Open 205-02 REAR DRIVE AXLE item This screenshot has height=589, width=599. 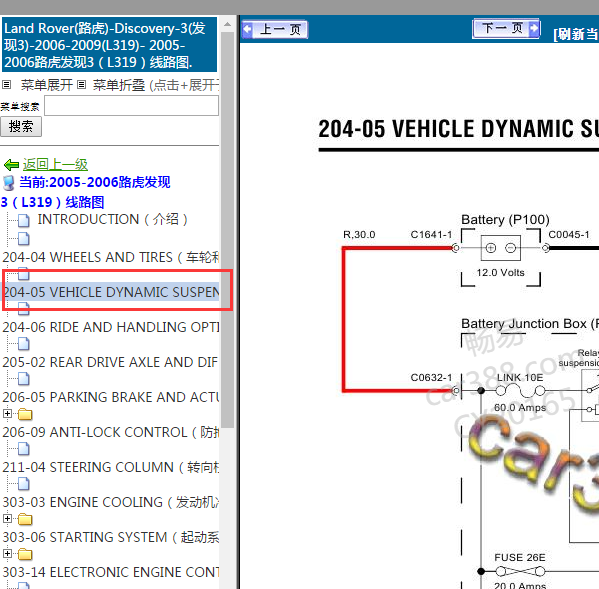coord(110,362)
